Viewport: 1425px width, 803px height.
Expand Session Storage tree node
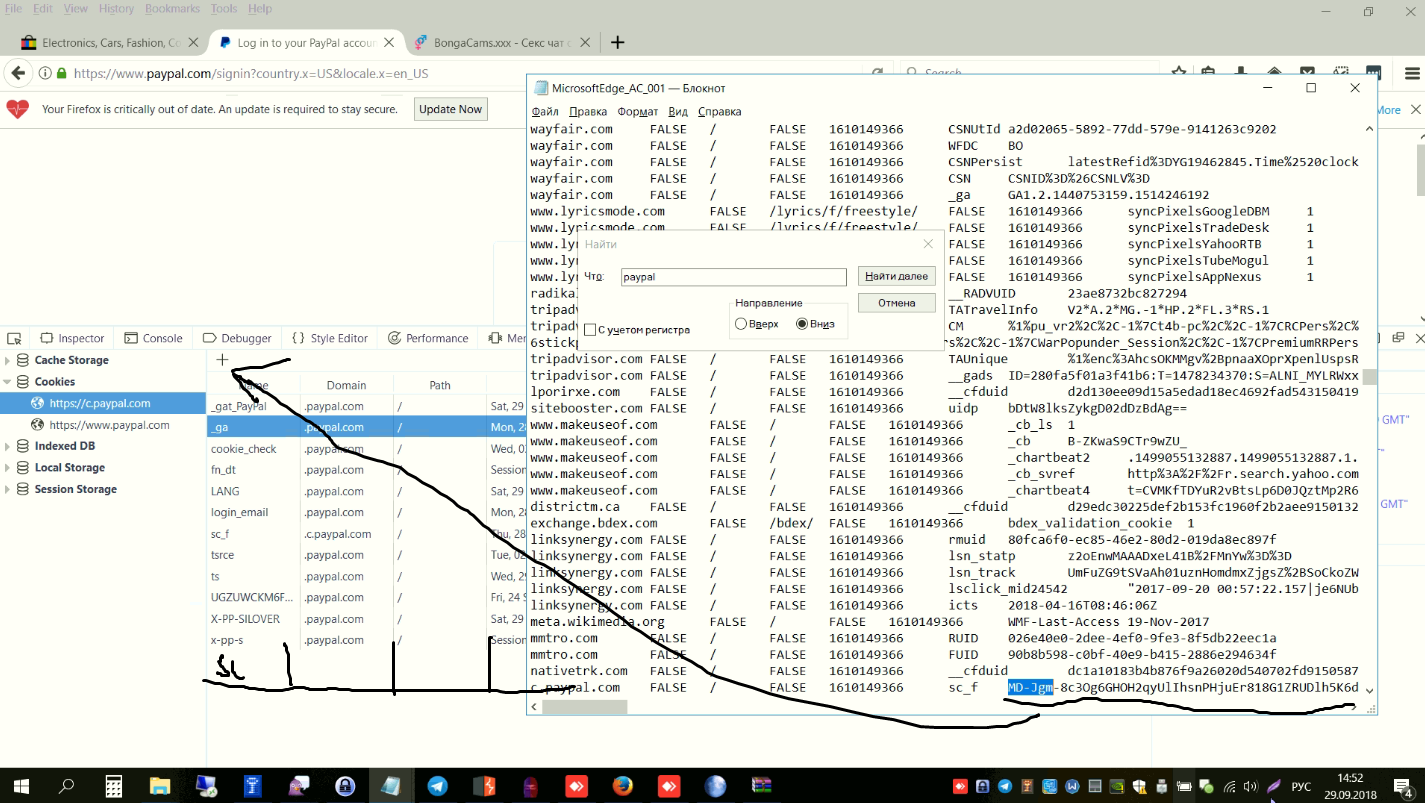8,489
